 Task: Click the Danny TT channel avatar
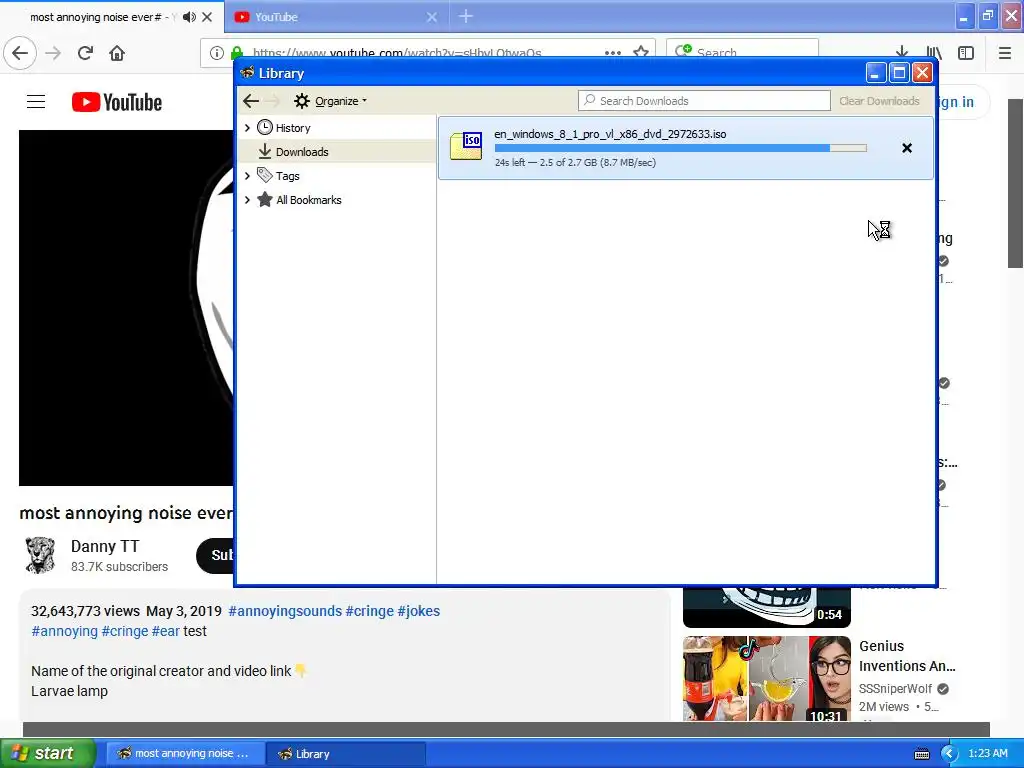(x=40, y=555)
